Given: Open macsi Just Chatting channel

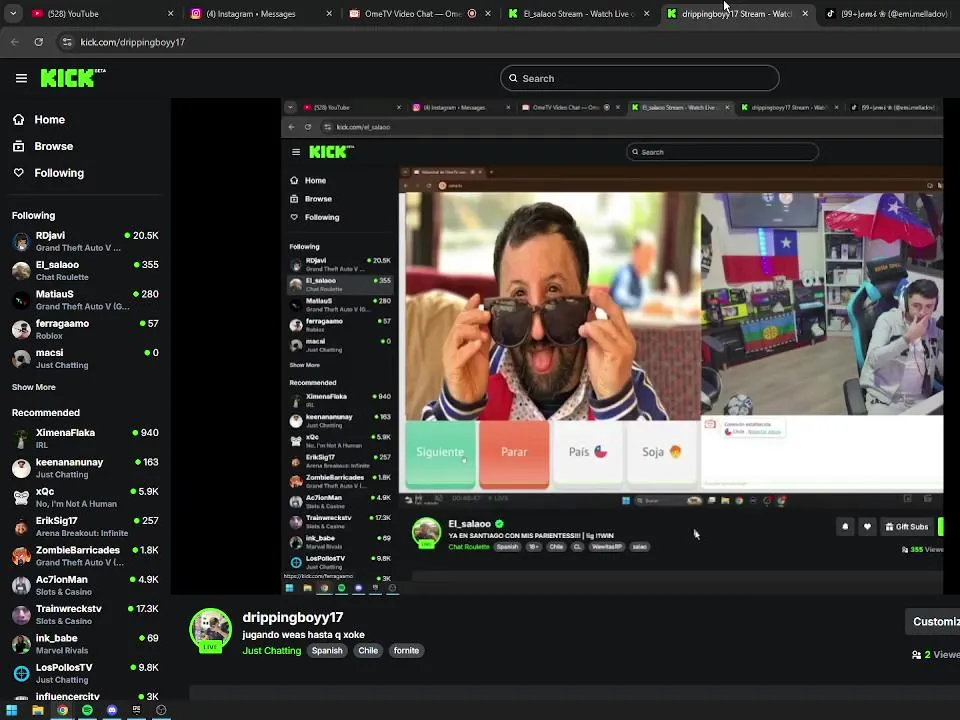Looking at the screenshot, I should pyautogui.click(x=86, y=359).
